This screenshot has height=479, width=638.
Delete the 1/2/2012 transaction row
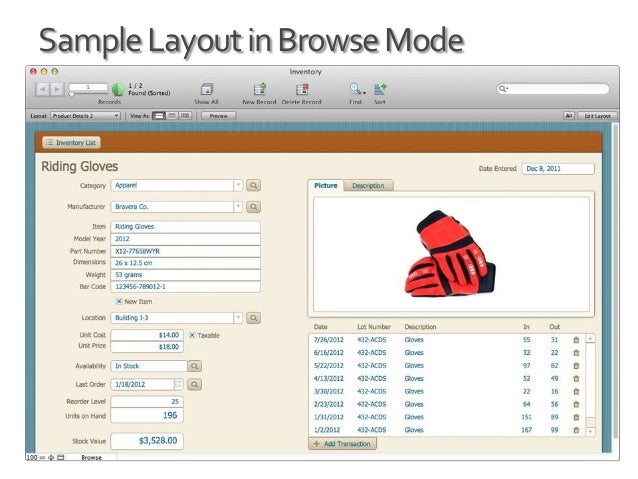click(x=576, y=430)
